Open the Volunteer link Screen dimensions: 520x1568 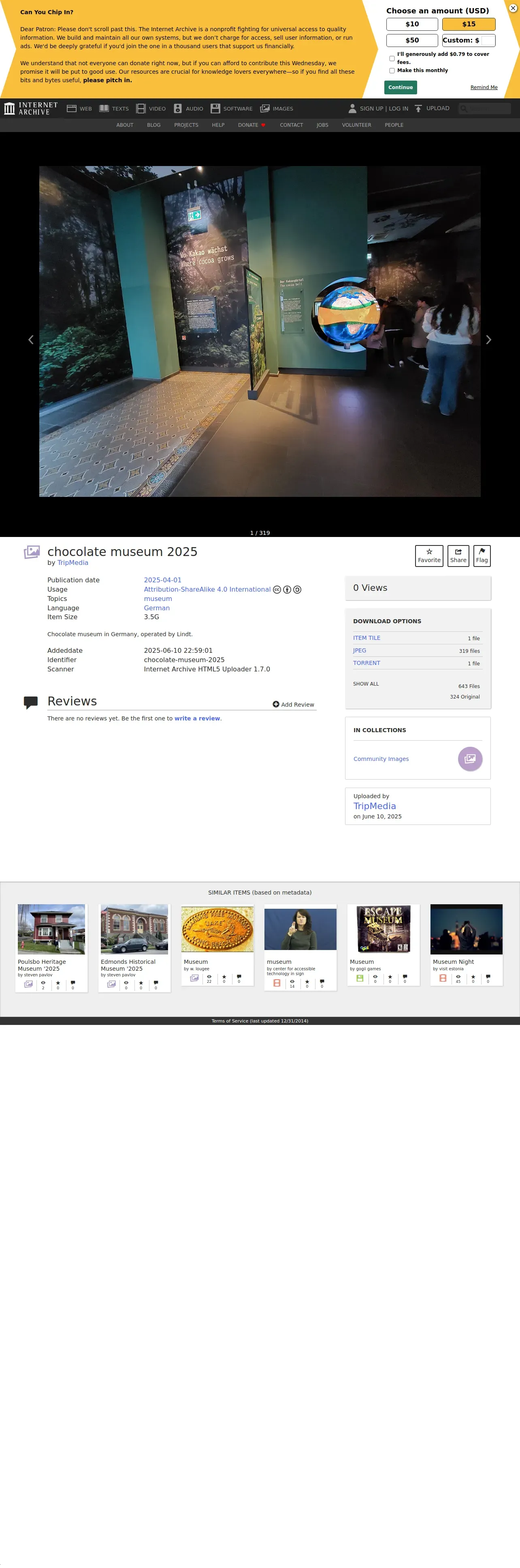coord(357,126)
